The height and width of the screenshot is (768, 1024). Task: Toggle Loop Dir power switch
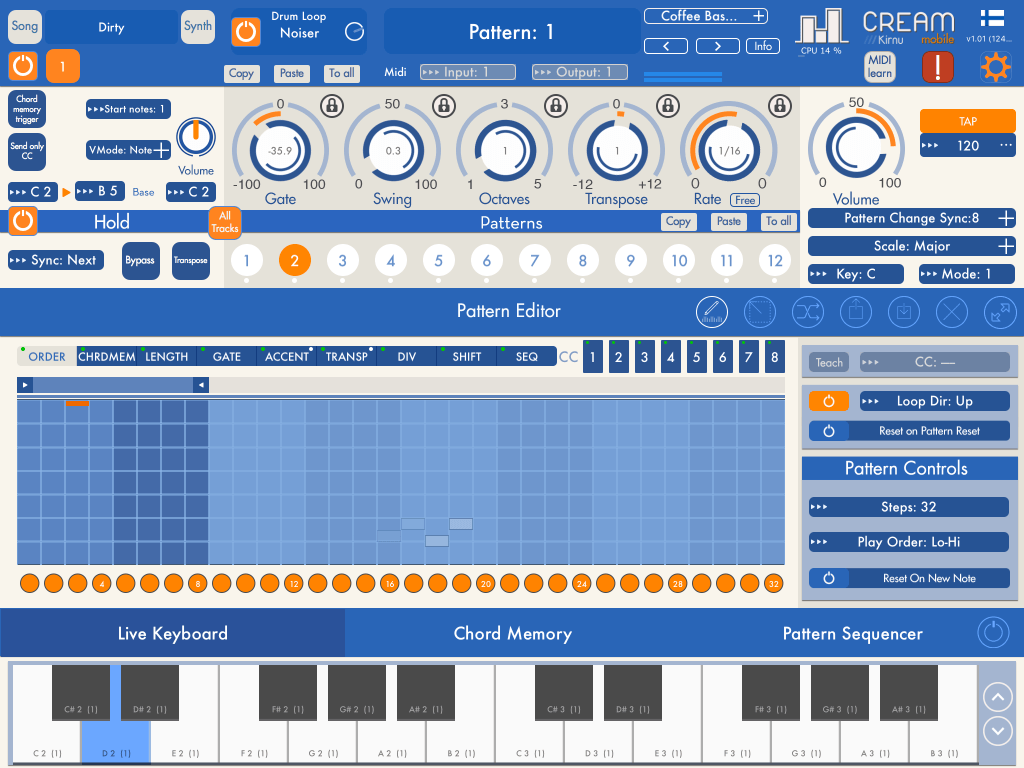click(828, 401)
